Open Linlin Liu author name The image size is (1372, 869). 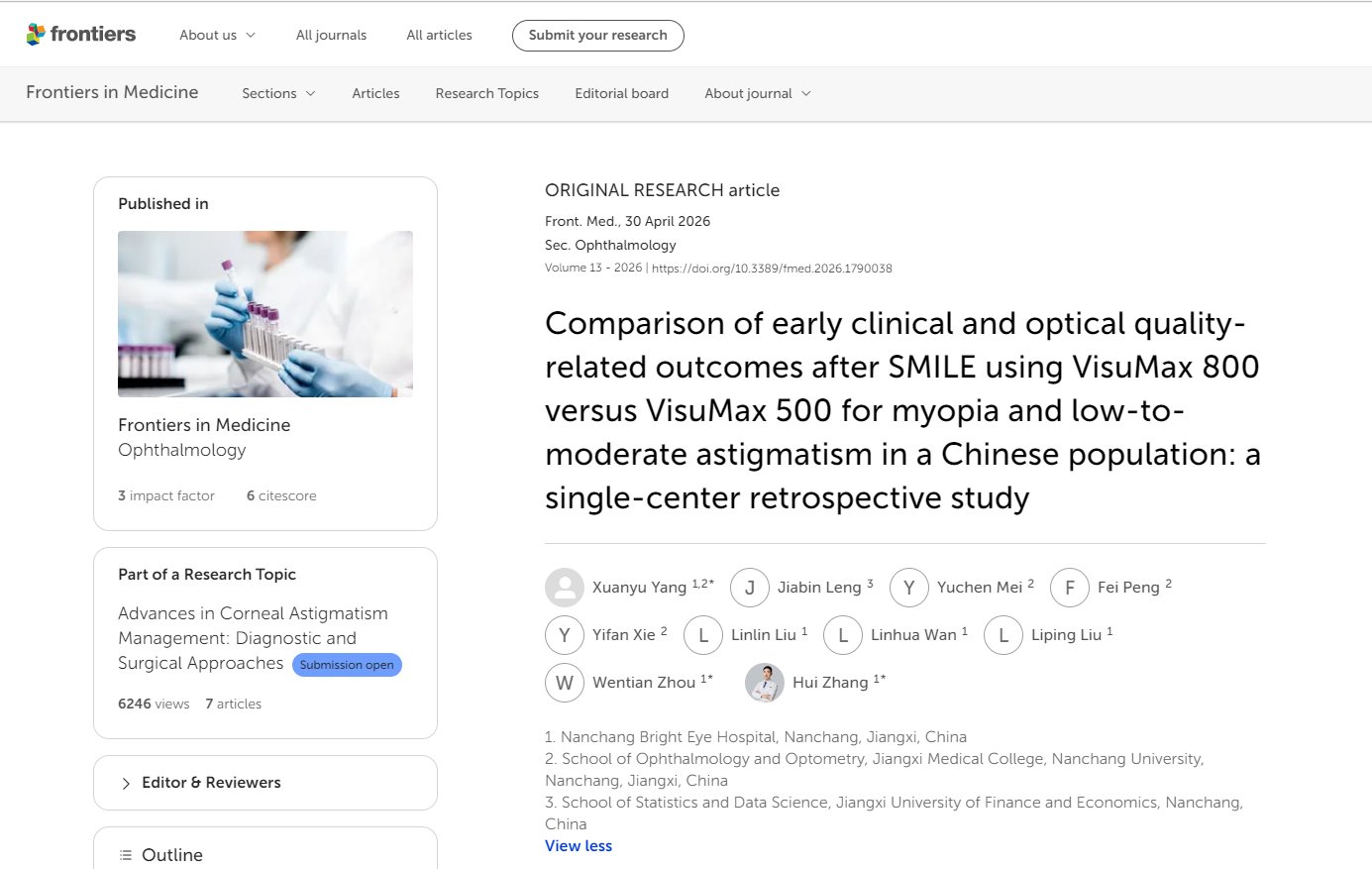[764, 635]
